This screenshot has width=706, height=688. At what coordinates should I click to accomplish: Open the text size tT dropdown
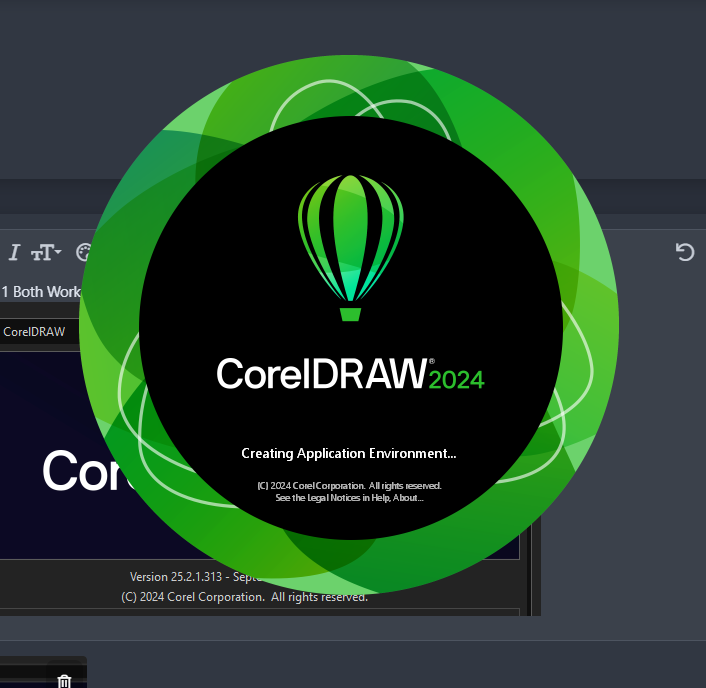pyautogui.click(x=46, y=252)
